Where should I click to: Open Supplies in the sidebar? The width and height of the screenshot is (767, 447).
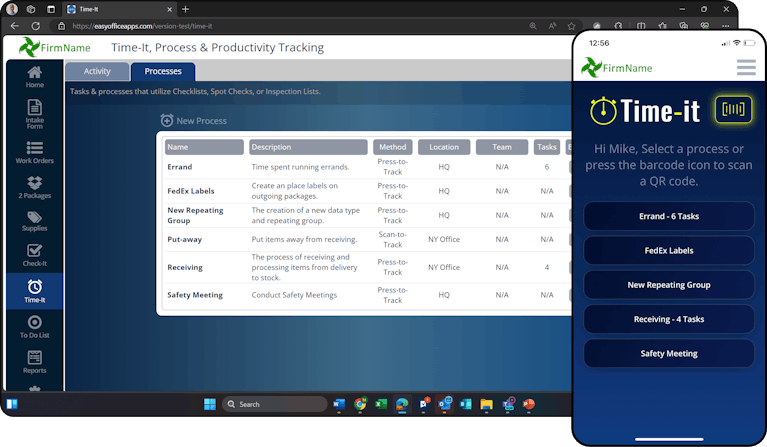pos(34,221)
